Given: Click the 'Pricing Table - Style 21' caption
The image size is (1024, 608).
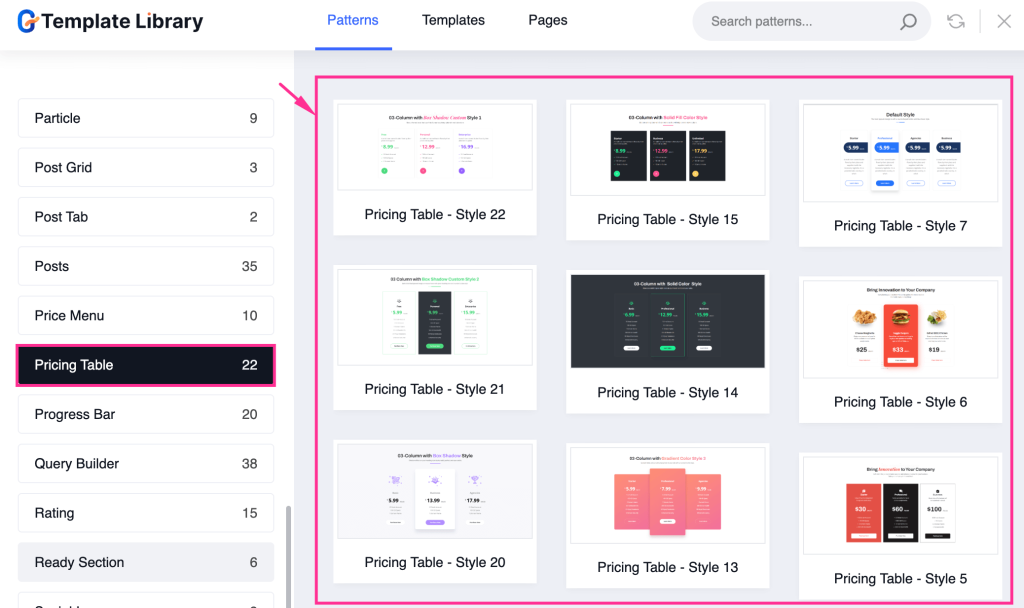Looking at the screenshot, I should 434,389.
